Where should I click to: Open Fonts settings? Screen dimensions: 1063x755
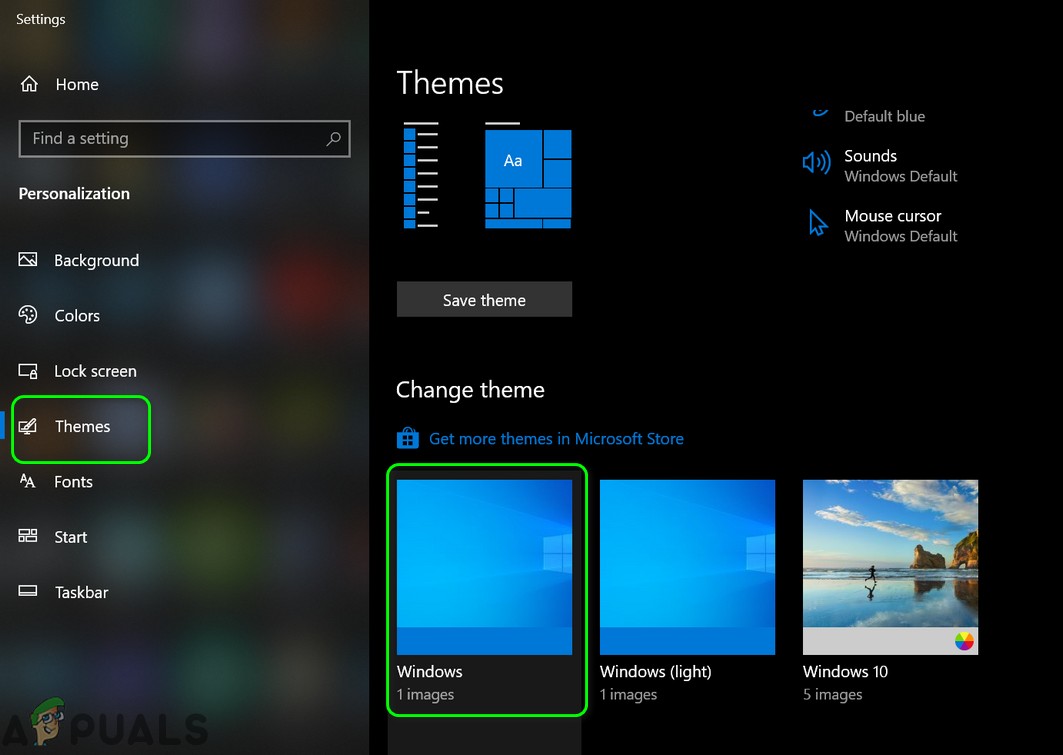tap(56, 482)
